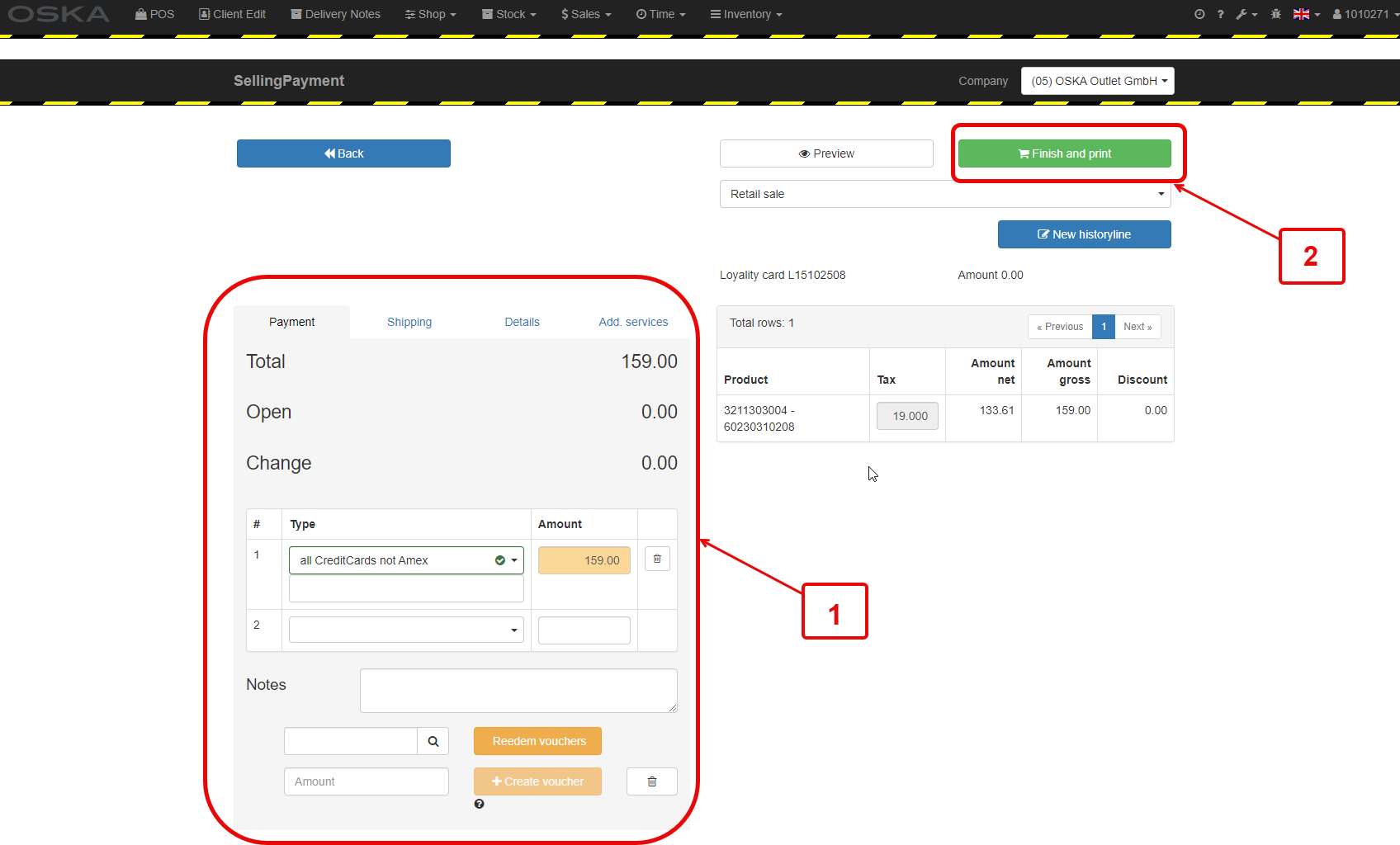Image resolution: width=1400 pixels, height=845 pixels.
Task: Switch to the Shipping tab
Action: 409,322
